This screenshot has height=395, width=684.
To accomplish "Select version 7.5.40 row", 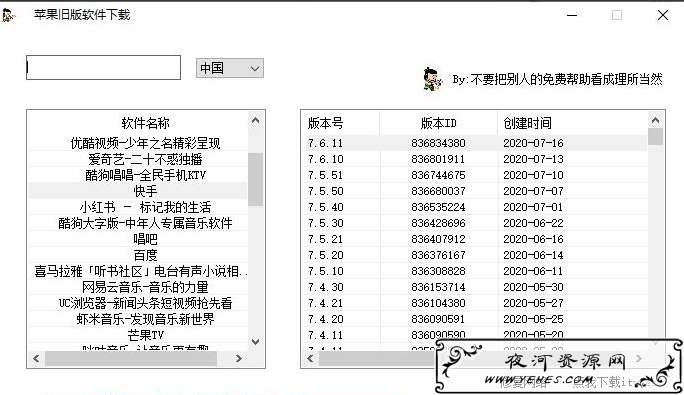I will tap(475, 207).
